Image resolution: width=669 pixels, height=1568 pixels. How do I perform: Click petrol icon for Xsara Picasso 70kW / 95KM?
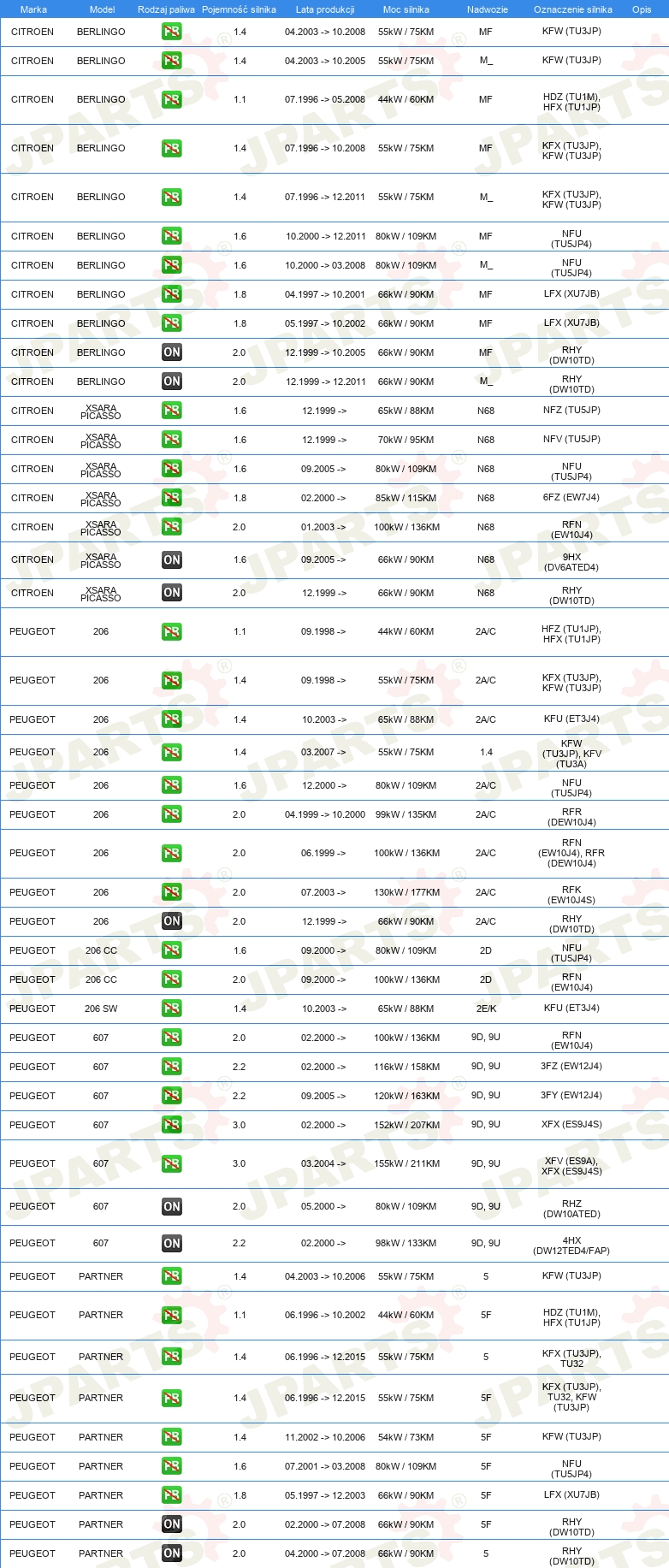[172, 440]
